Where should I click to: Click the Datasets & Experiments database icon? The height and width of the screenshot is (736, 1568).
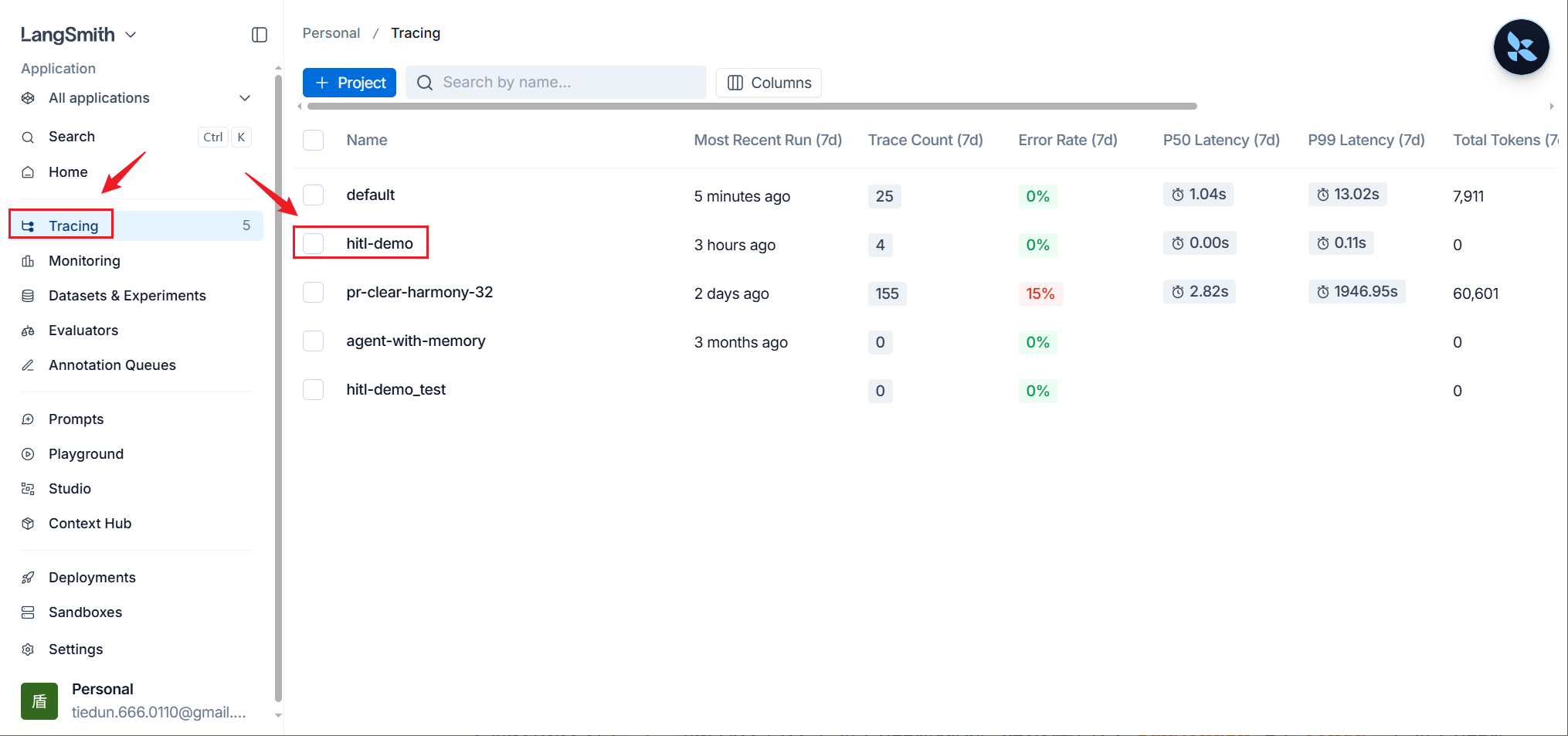tap(28, 296)
